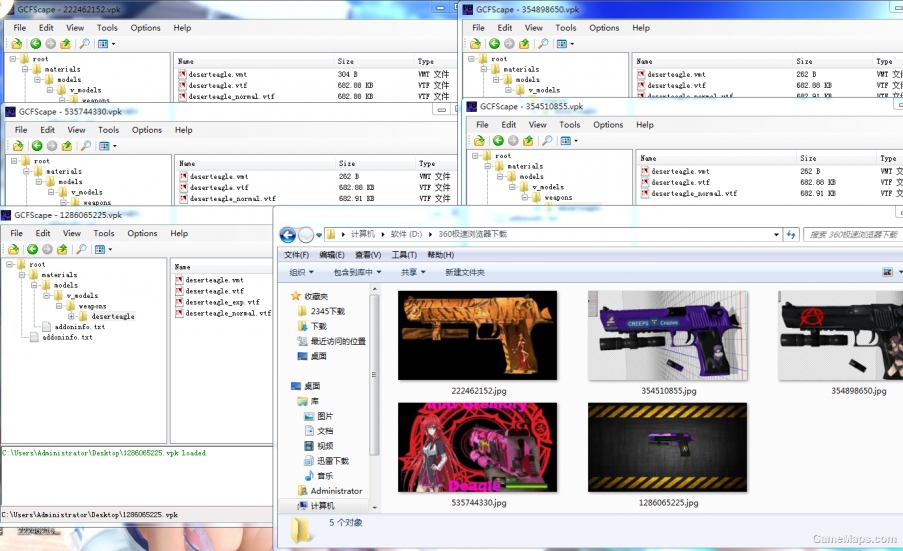Select addoninfo.txt under root in 1286065225.vpk

coord(67,337)
